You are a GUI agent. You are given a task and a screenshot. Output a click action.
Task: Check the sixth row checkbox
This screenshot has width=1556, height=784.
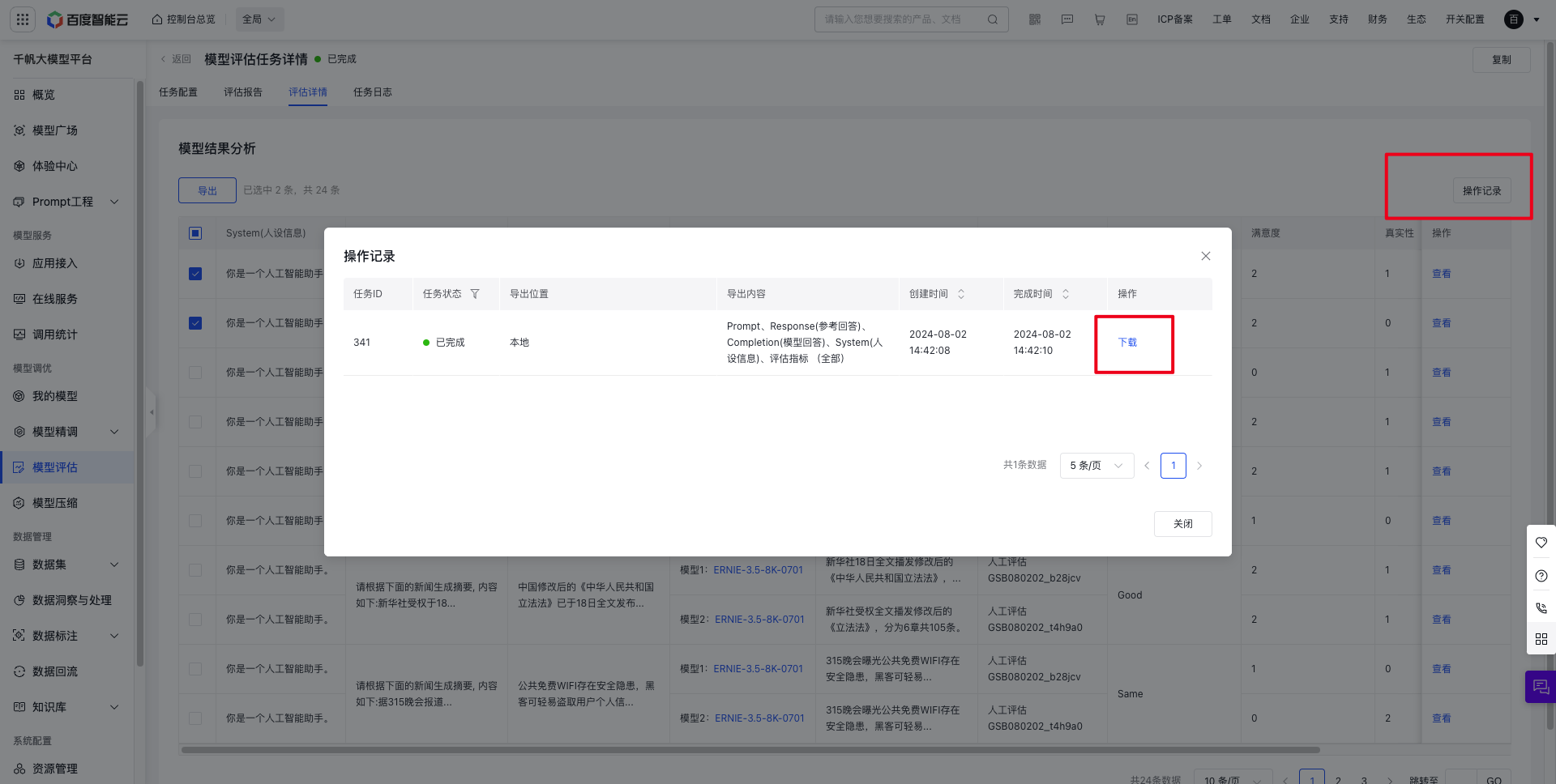point(195,521)
